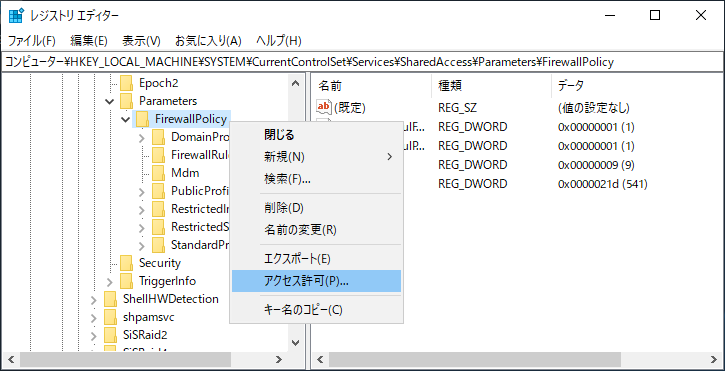Click the Registry Editor app icon in title bar

(16, 16)
